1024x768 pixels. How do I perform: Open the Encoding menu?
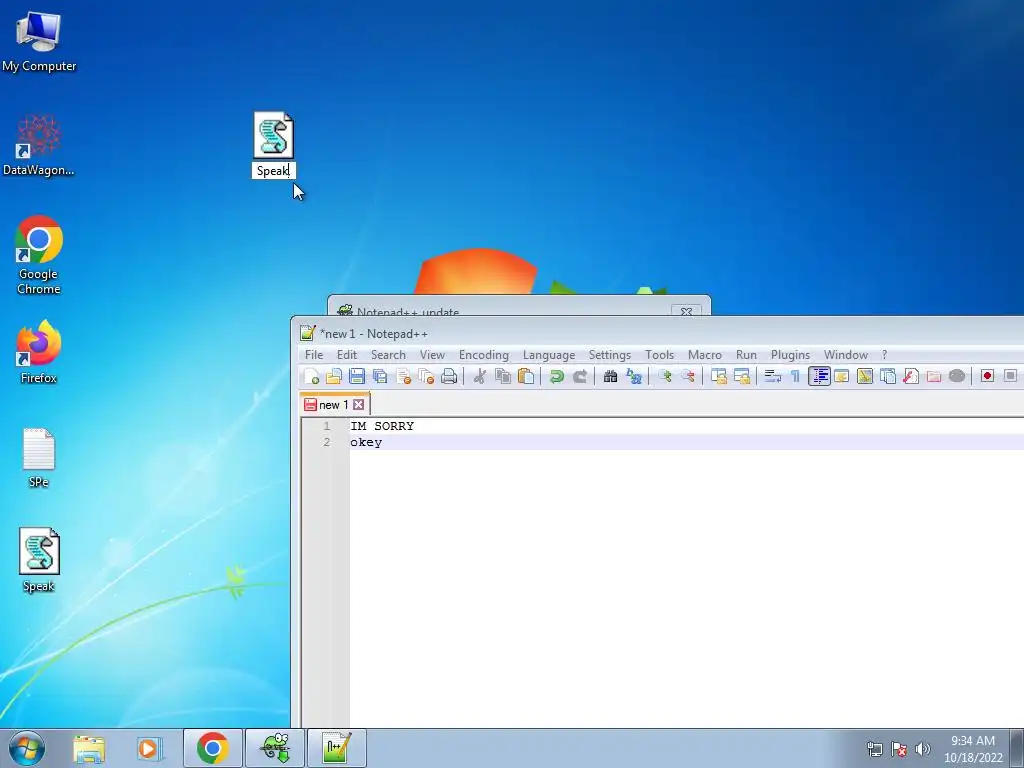pos(484,355)
